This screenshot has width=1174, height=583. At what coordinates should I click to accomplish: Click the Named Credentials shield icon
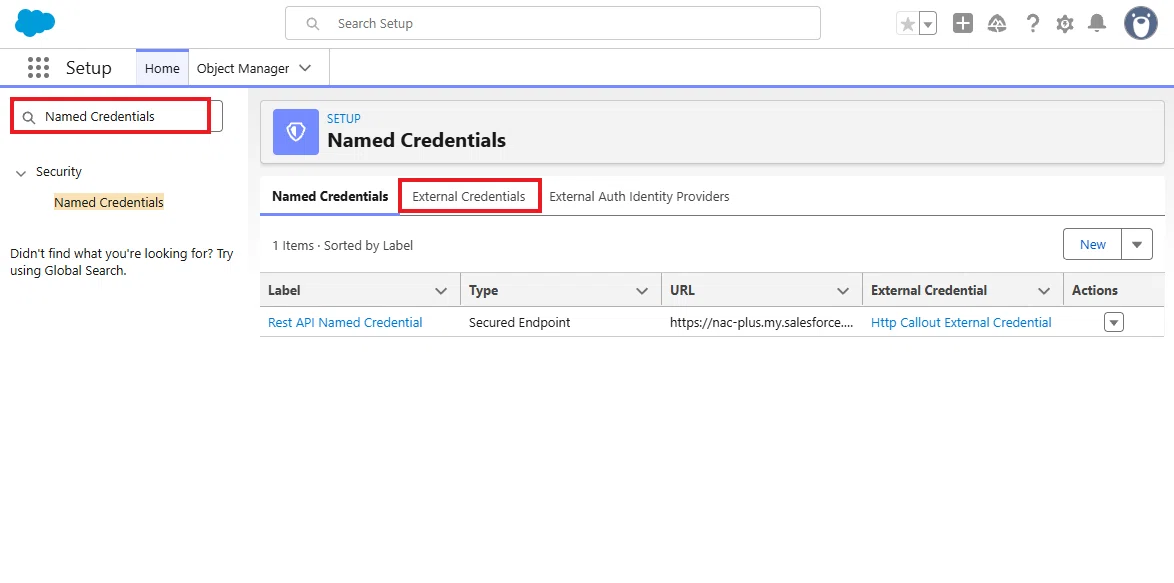click(296, 132)
